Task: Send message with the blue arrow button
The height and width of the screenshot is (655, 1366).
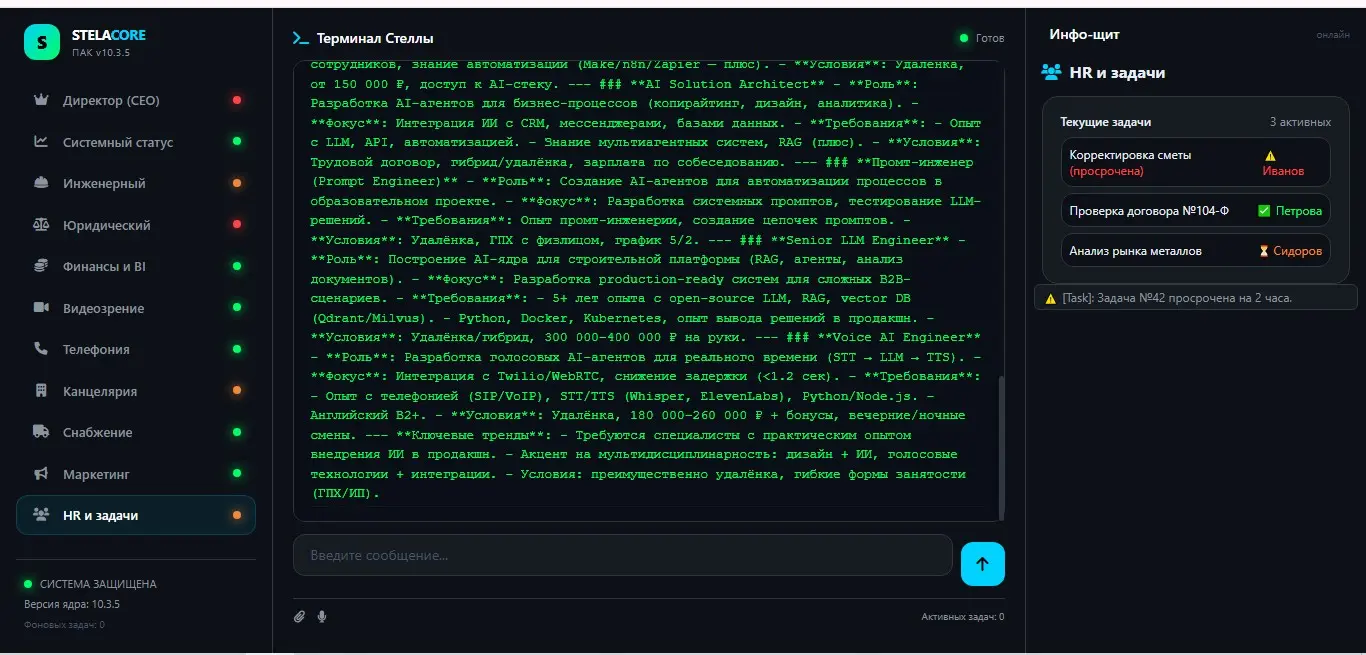Action: 982,564
